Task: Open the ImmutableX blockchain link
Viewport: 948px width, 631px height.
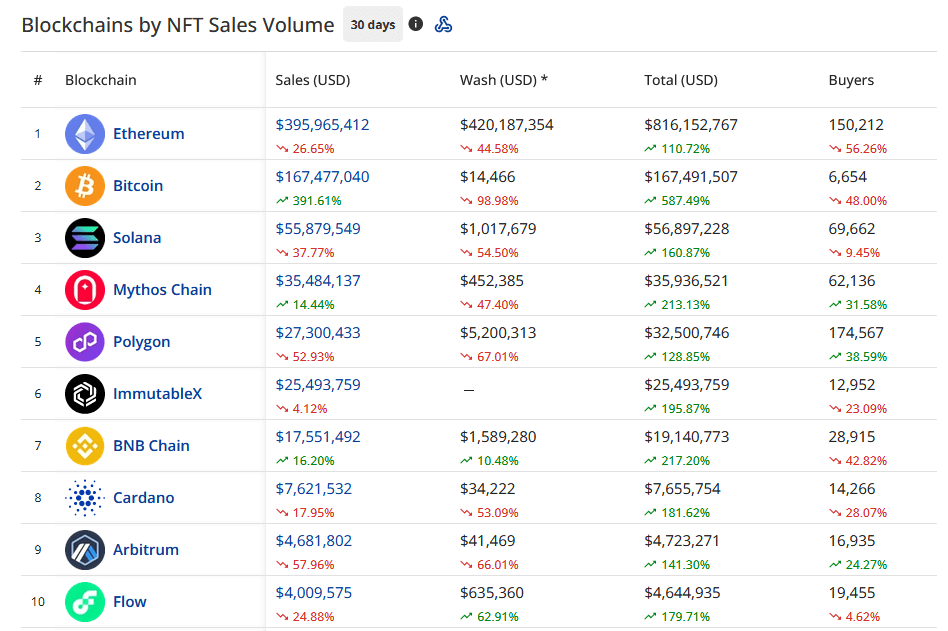Action: coord(157,393)
